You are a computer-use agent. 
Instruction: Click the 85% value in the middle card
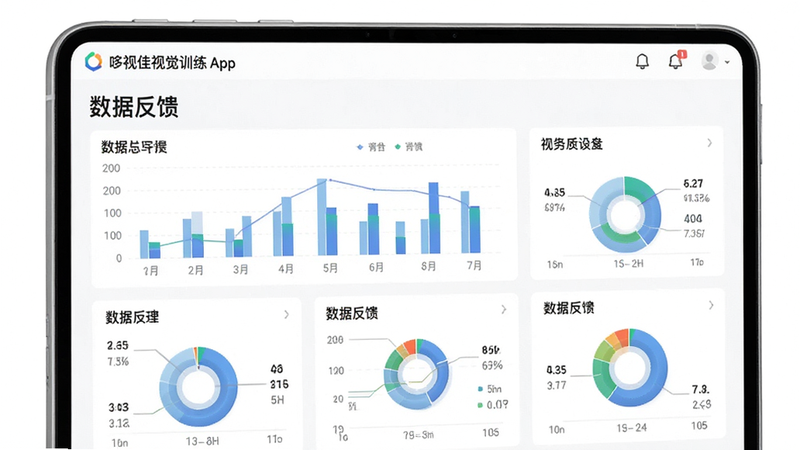tap(491, 349)
